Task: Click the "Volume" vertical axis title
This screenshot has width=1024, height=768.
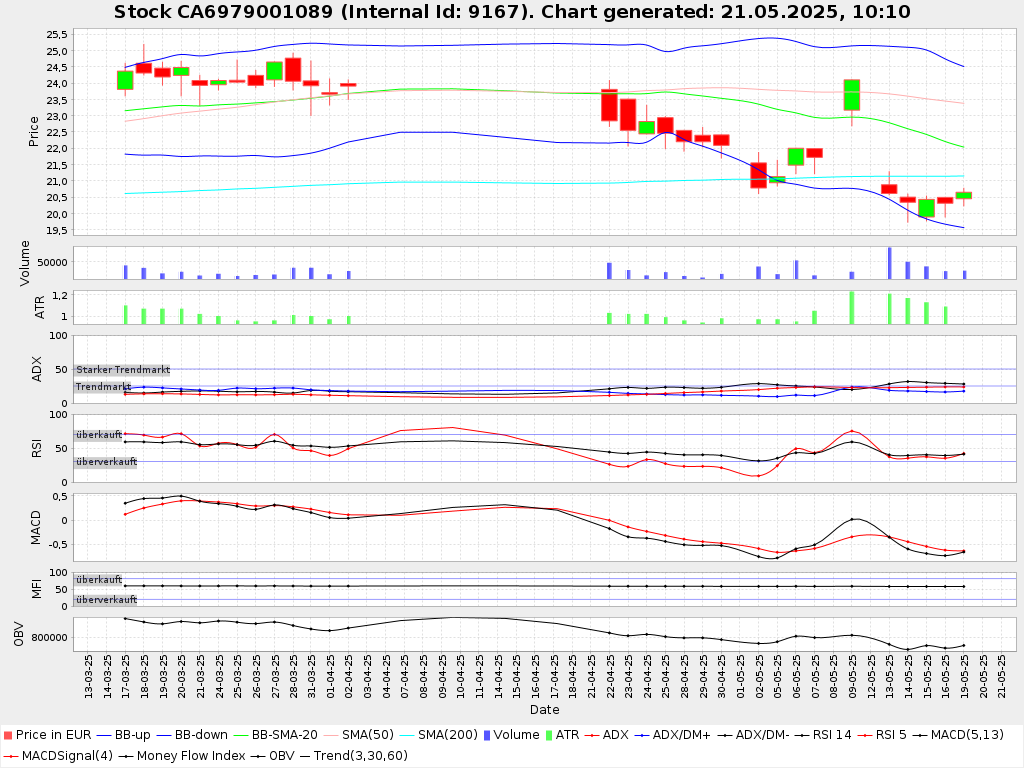Action: [x=25, y=263]
